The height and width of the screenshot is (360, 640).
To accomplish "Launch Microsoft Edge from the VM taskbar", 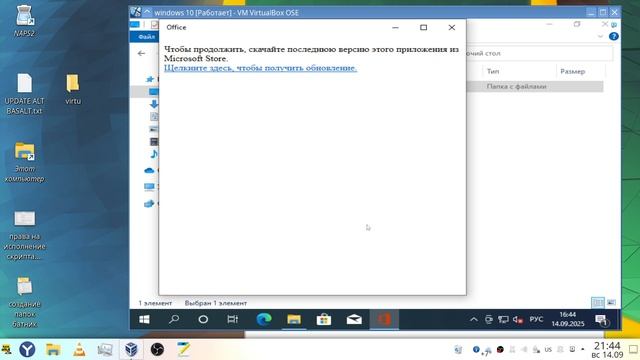I will coord(264,319).
